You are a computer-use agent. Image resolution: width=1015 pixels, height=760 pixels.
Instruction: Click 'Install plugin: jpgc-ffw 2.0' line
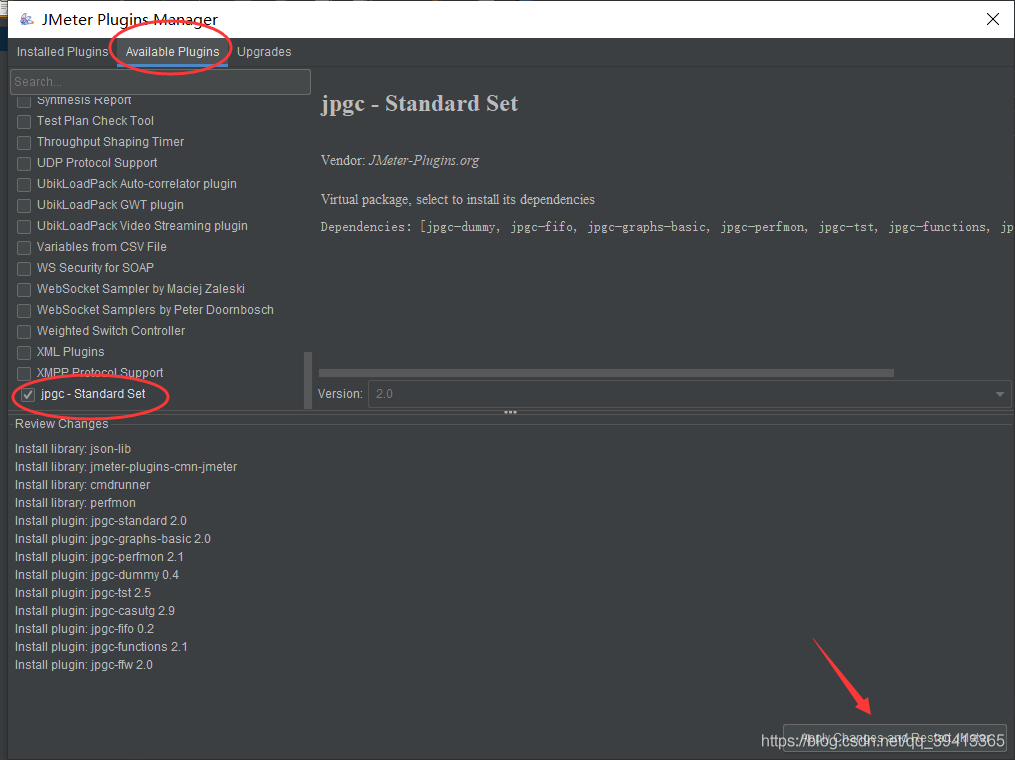coord(84,665)
